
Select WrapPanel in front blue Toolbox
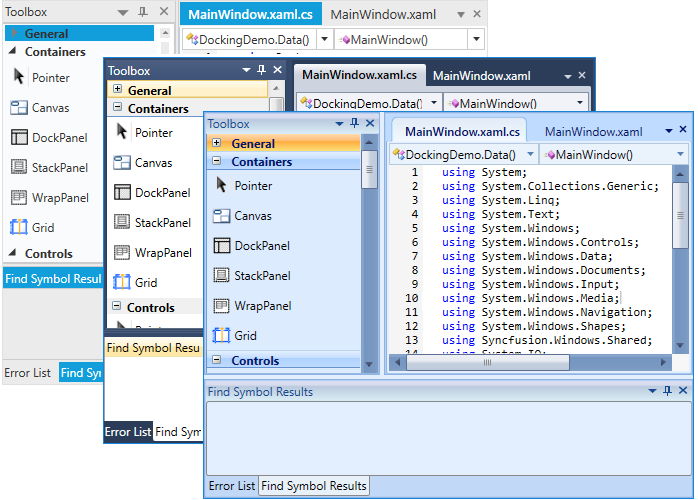pos(262,306)
